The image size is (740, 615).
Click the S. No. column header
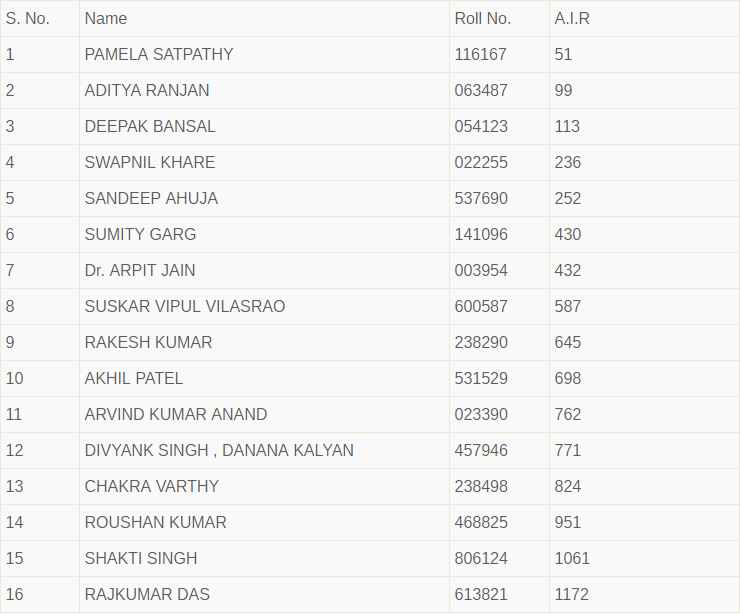[28, 18]
